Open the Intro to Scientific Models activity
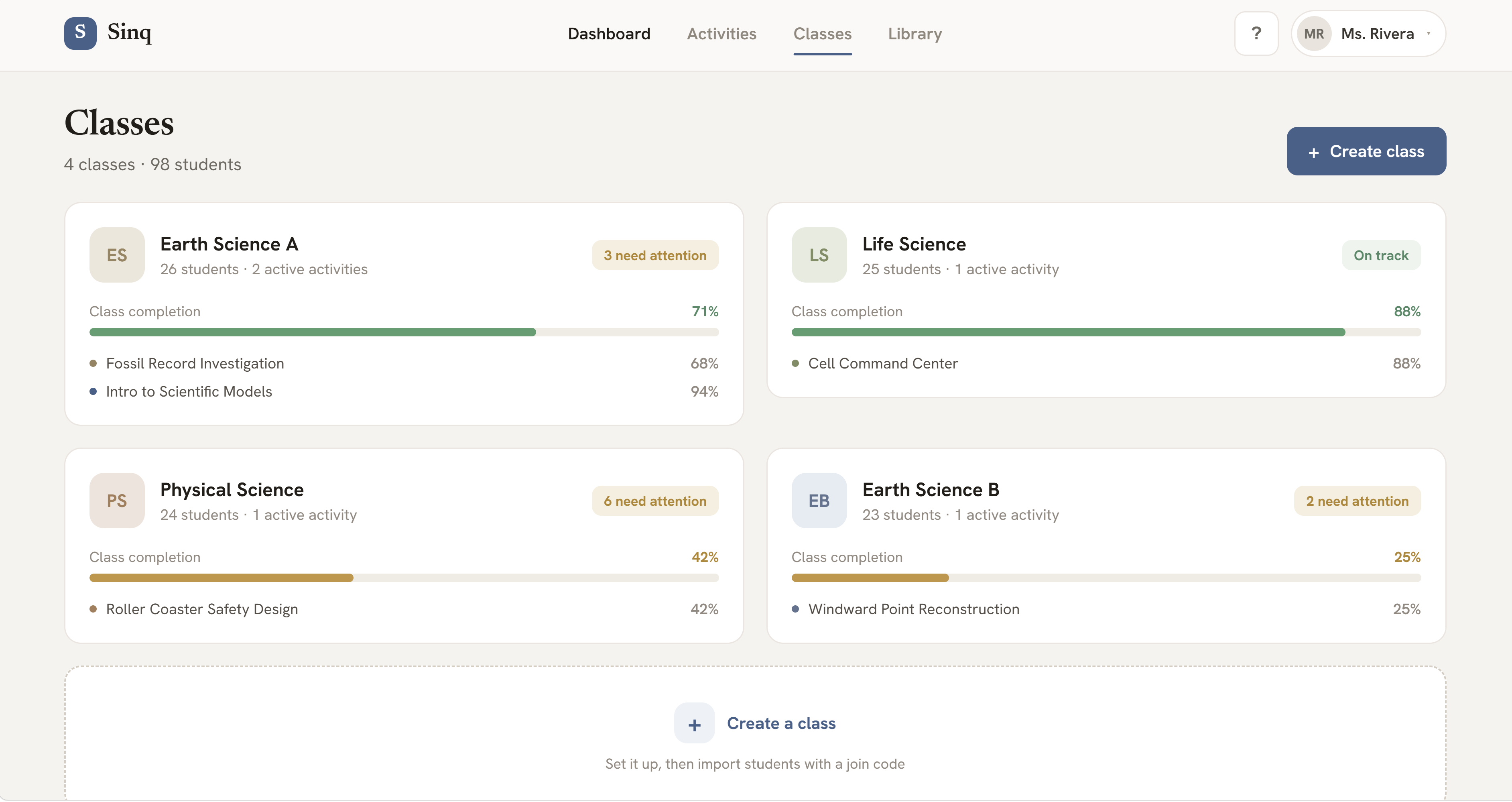 [189, 392]
